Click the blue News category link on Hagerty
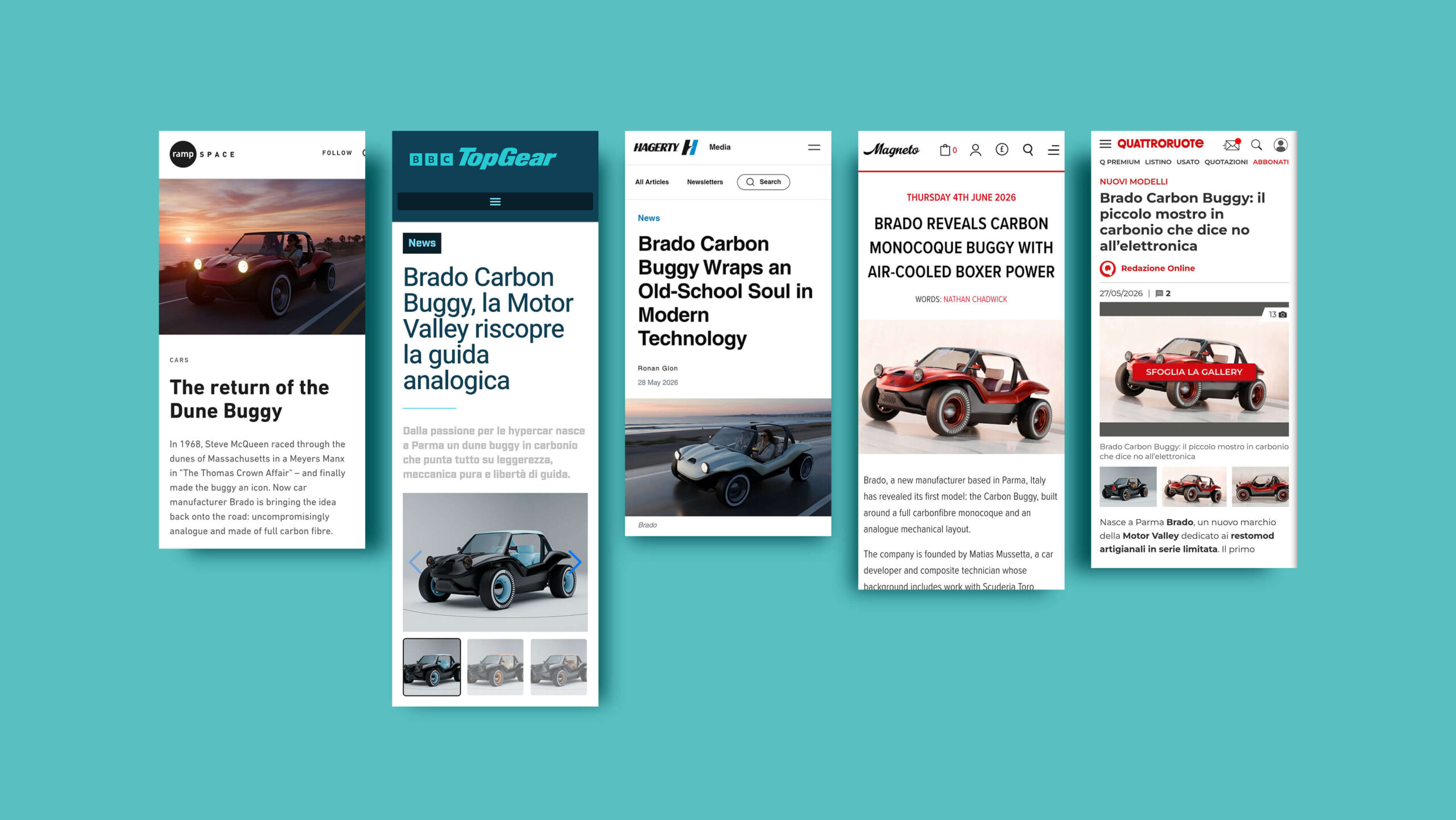Screen dimensions: 1456x820 click(648, 218)
